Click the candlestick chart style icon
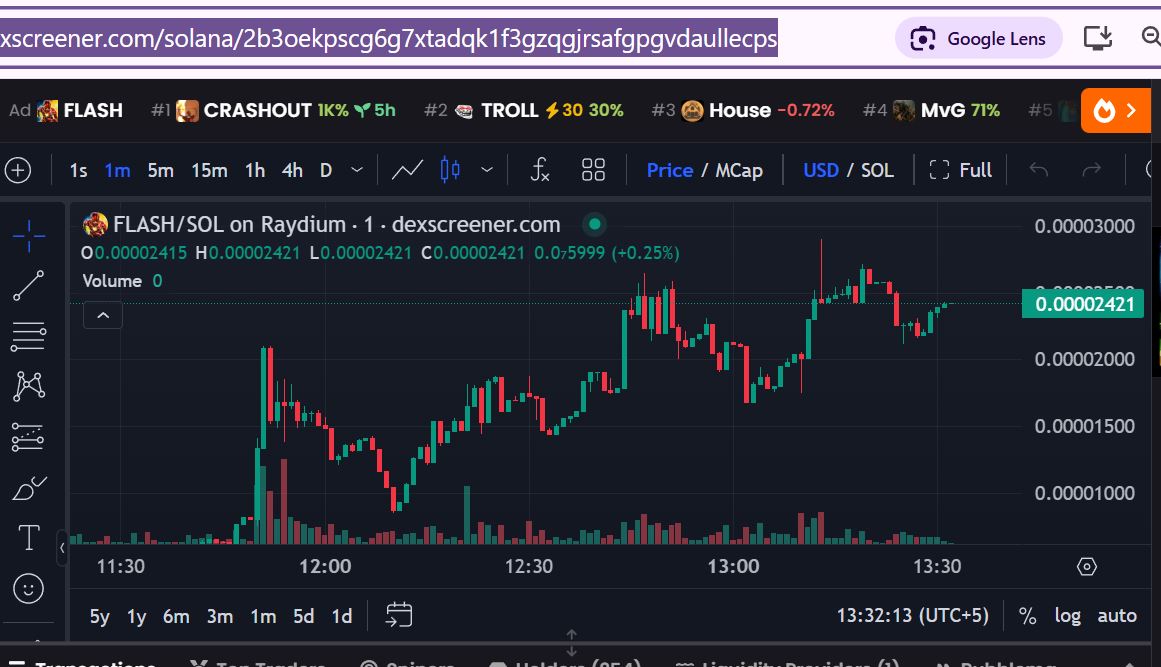Image resolution: width=1161 pixels, height=667 pixels. [x=450, y=170]
